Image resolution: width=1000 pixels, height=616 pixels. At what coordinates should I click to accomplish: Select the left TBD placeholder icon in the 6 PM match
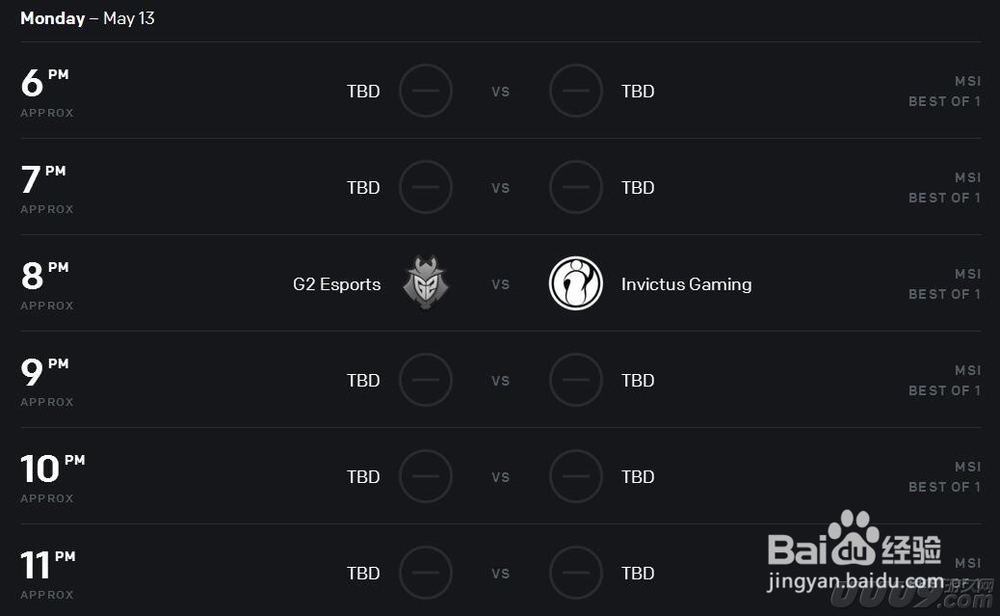pos(425,91)
